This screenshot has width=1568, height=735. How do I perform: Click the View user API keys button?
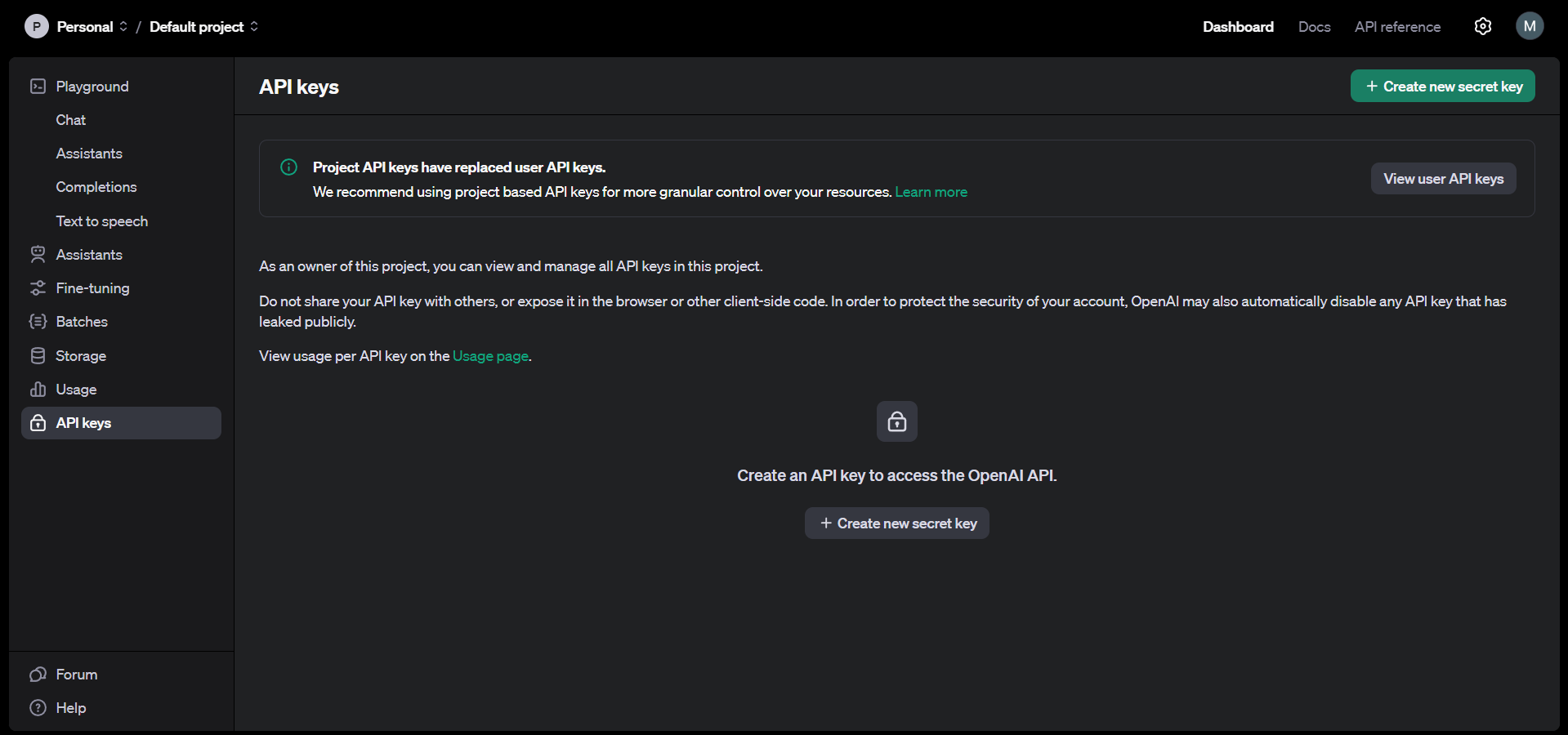[1443, 179]
